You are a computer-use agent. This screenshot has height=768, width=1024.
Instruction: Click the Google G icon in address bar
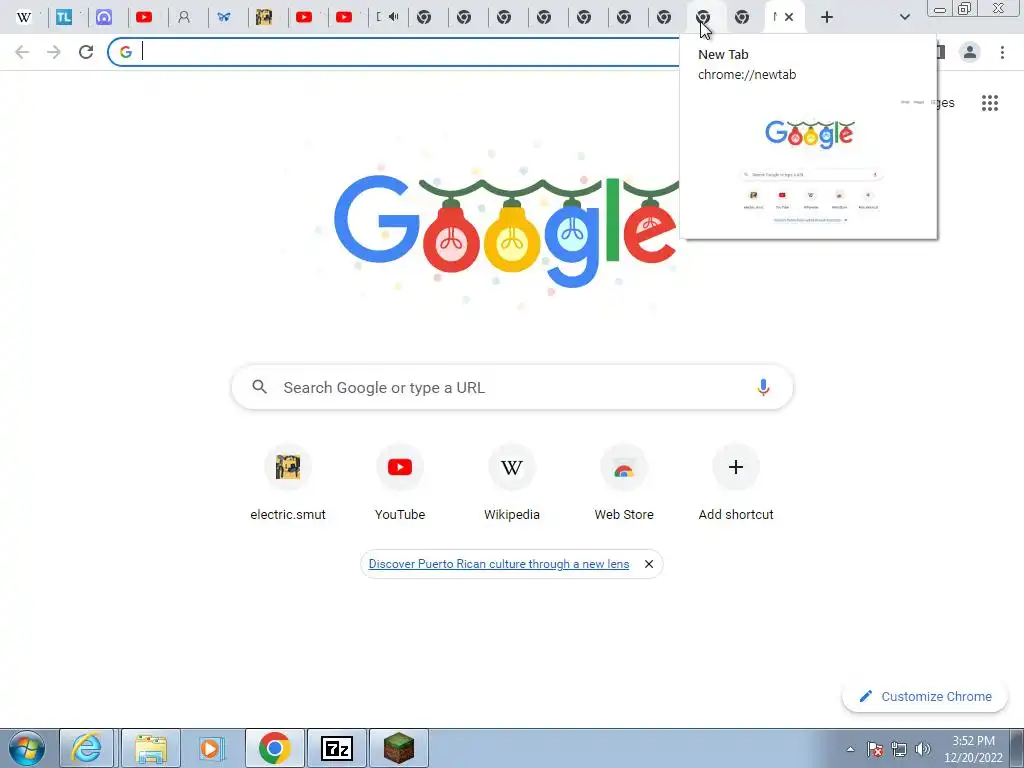pos(125,52)
